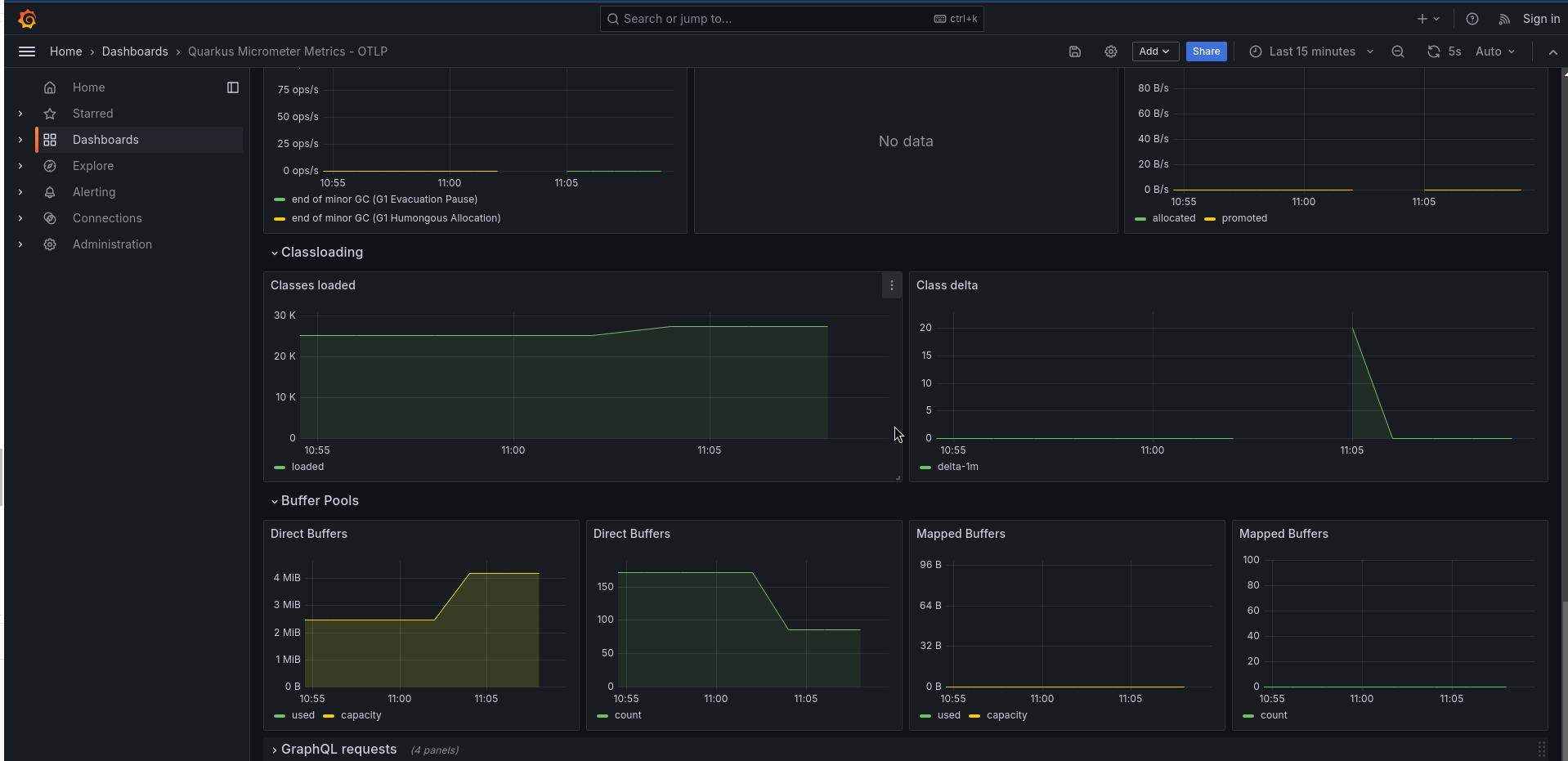Click the refresh dashboard icon
This screenshot has height=761, width=1568.
(1432, 51)
